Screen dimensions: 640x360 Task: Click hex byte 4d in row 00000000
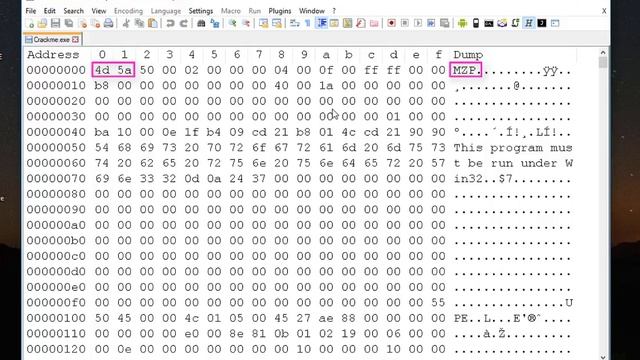pyautogui.click(x=102, y=70)
